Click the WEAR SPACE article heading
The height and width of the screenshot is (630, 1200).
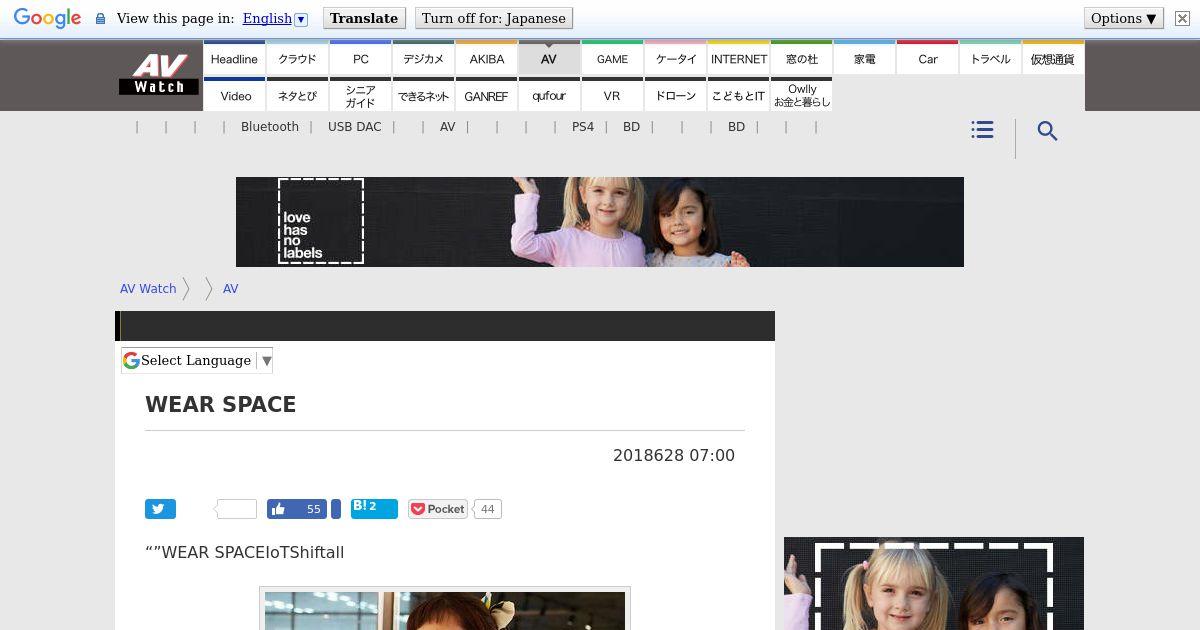[221, 405]
